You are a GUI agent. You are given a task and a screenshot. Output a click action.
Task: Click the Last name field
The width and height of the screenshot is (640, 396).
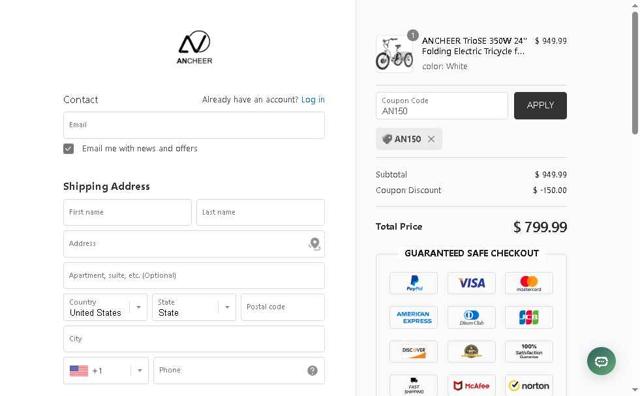coord(260,212)
